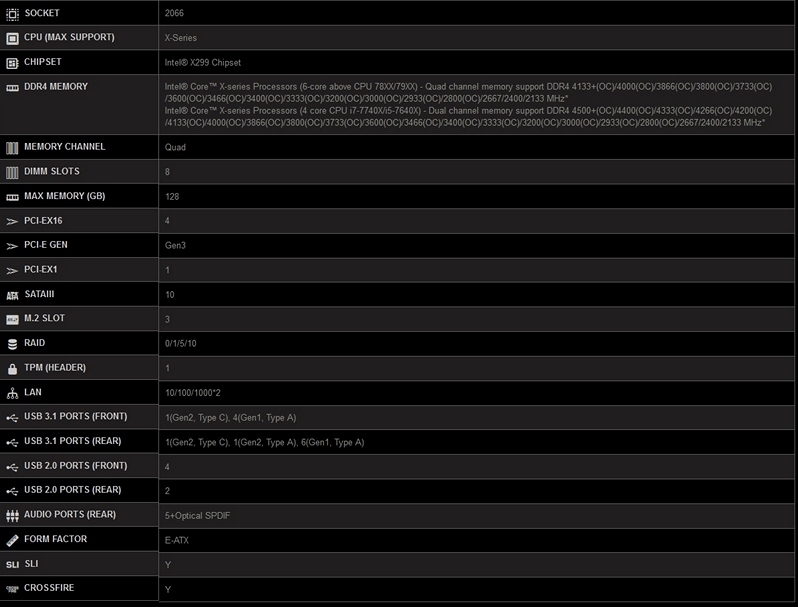Click the Max Memory (GB) icon

pyautogui.click(x=12, y=197)
